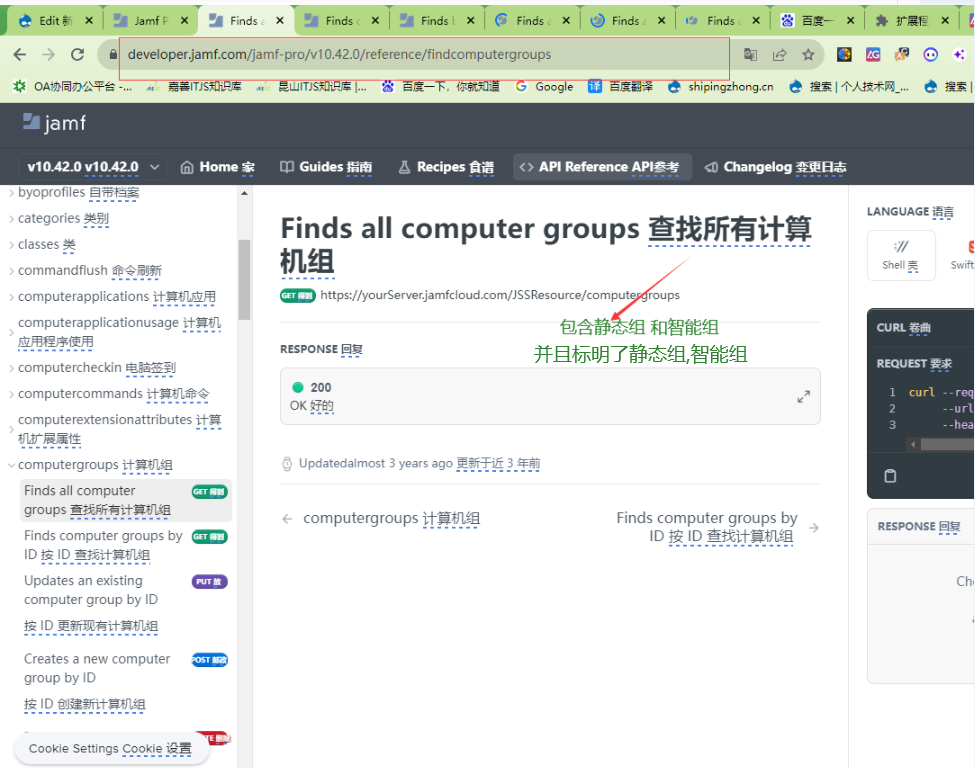Open the Guides navigation tab
The height and width of the screenshot is (768, 975).
click(x=326, y=167)
